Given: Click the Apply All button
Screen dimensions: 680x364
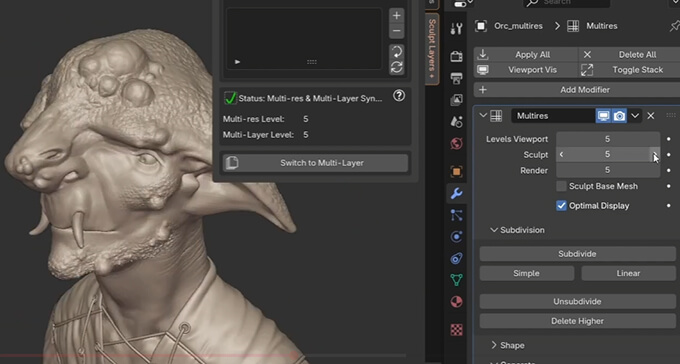Looking at the screenshot, I should (526, 54).
